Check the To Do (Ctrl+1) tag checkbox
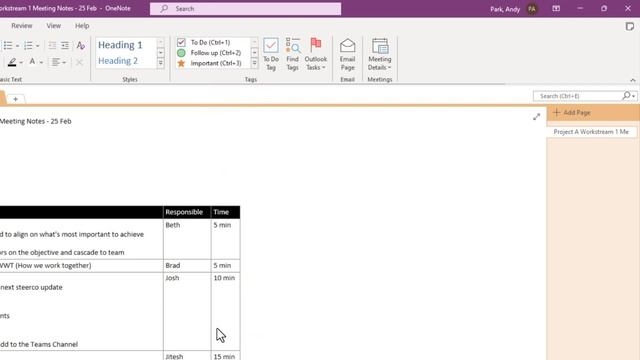Viewport: 640px width, 360px height. (181, 42)
